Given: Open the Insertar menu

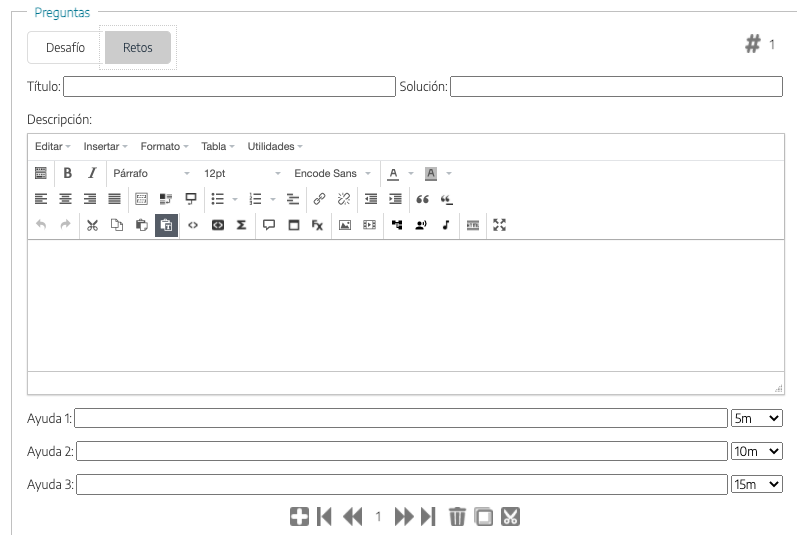Looking at the screenshot, I should pos(105,146).
